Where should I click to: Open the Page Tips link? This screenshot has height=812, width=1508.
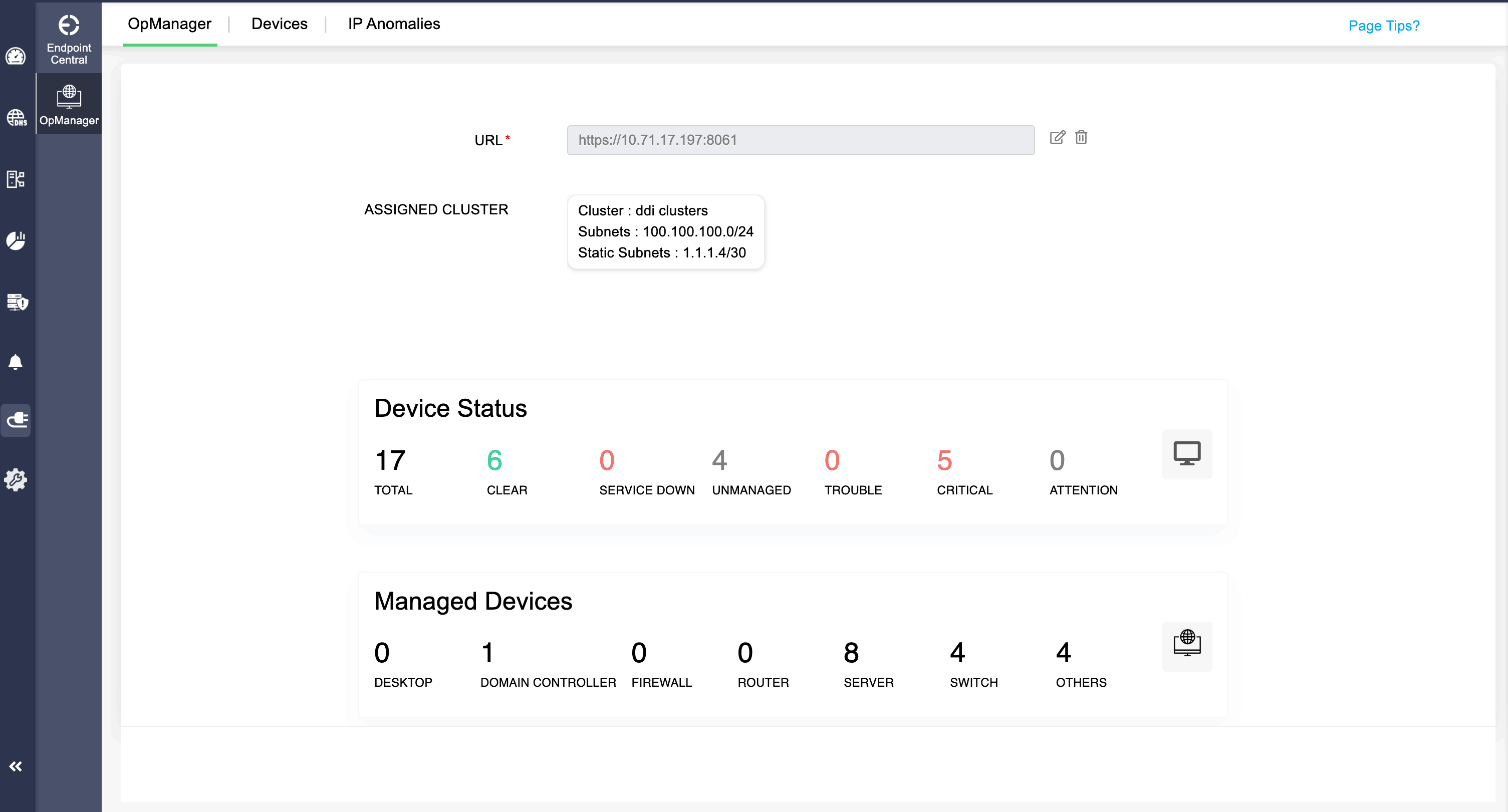pyautogui.click(x=1383, y=26)
